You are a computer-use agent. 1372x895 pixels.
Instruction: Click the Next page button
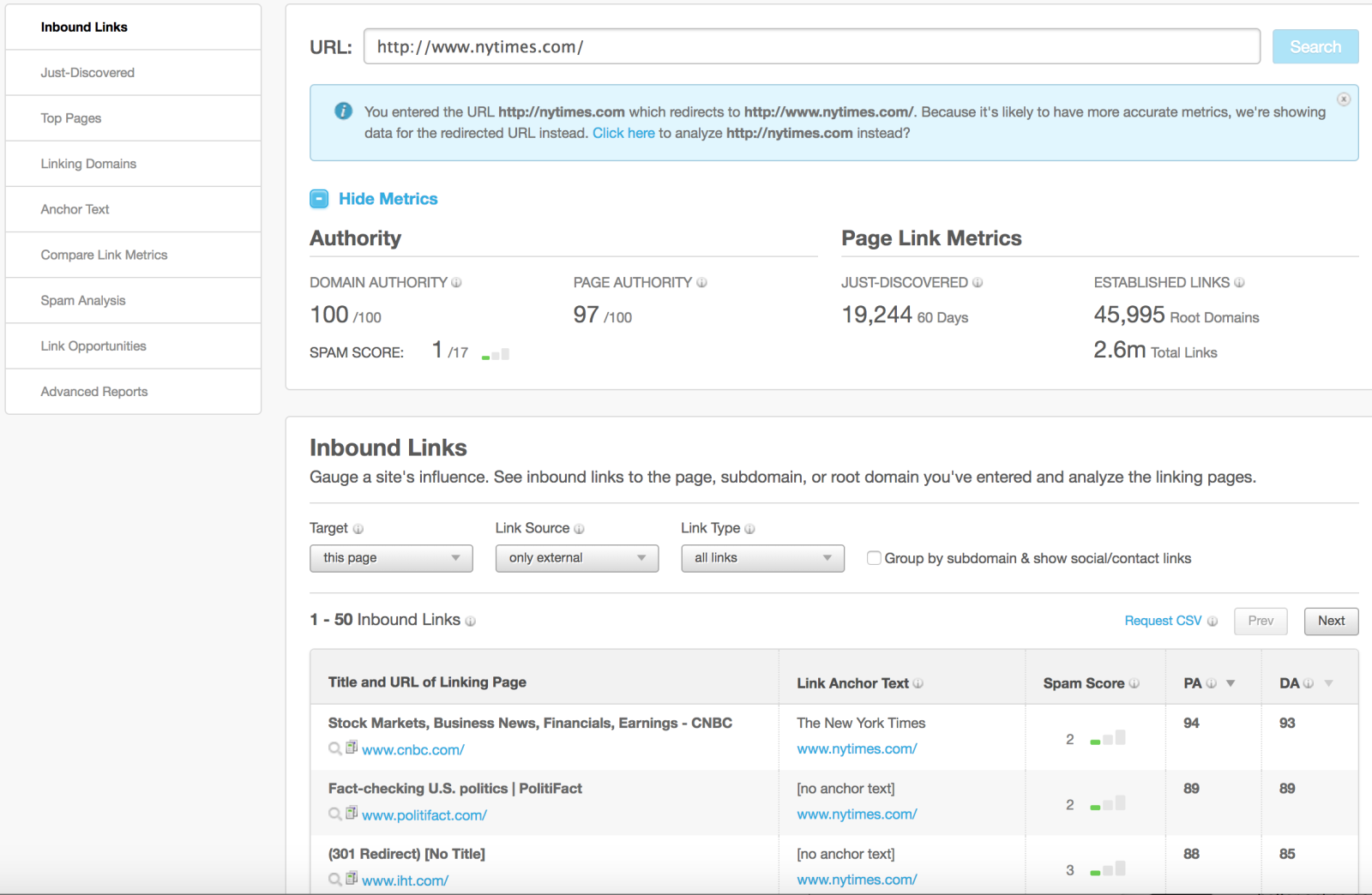pos(1332,621)
